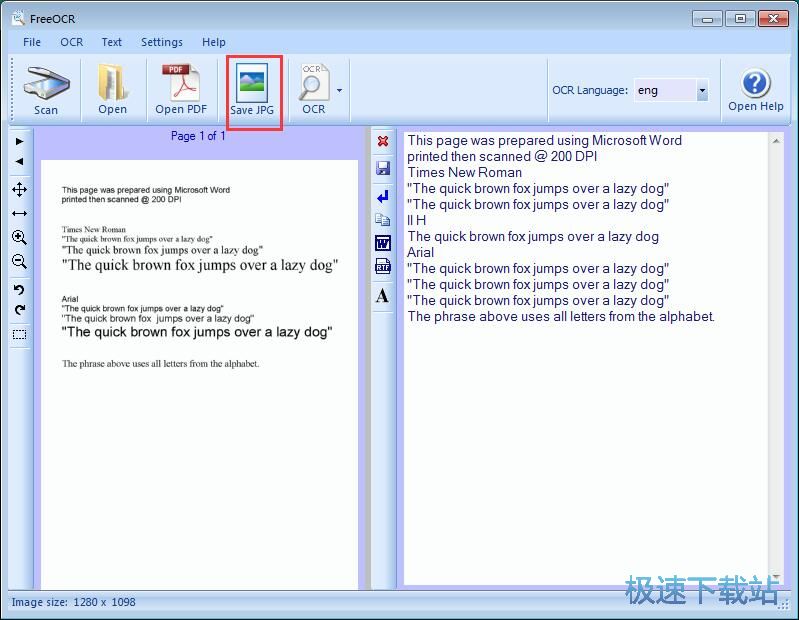Open the Text menu
Viewport: 799px width, 620px height.
pos(112,42)
